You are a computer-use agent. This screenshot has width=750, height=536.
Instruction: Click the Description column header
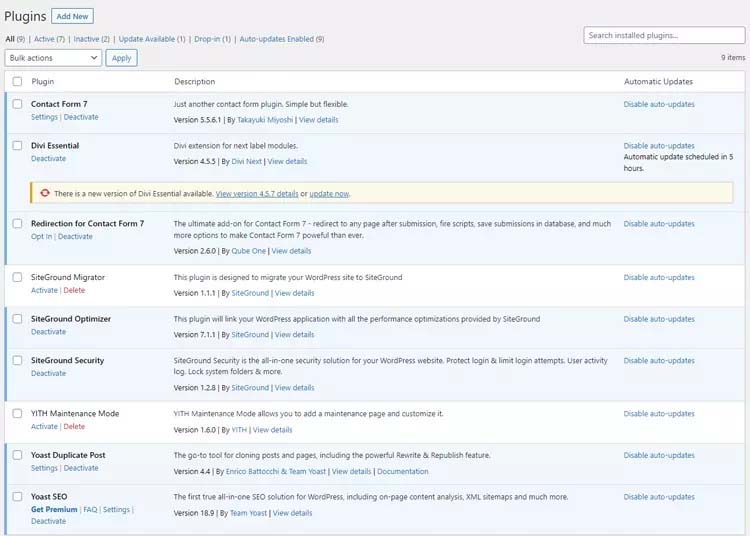coord(195,82)
